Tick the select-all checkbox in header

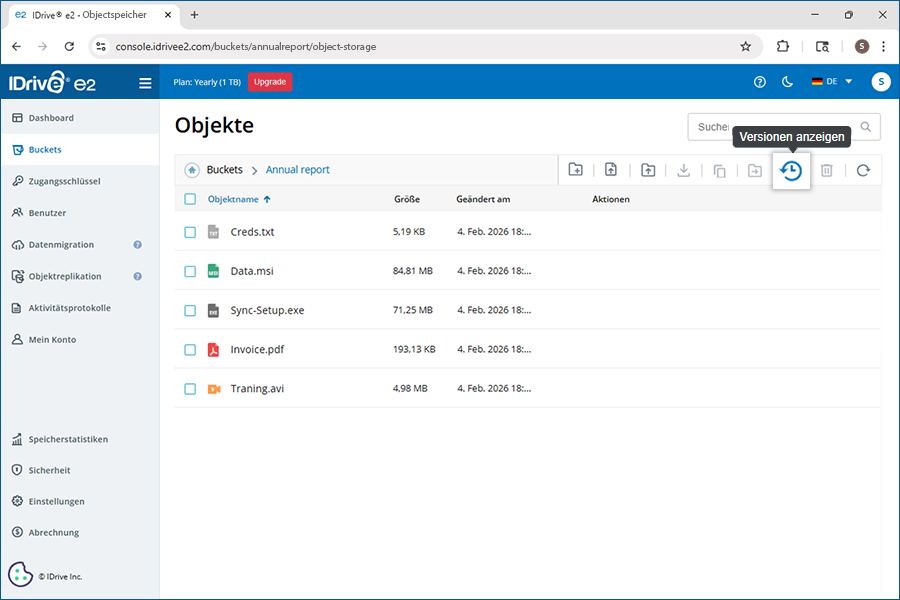(190, 199)
